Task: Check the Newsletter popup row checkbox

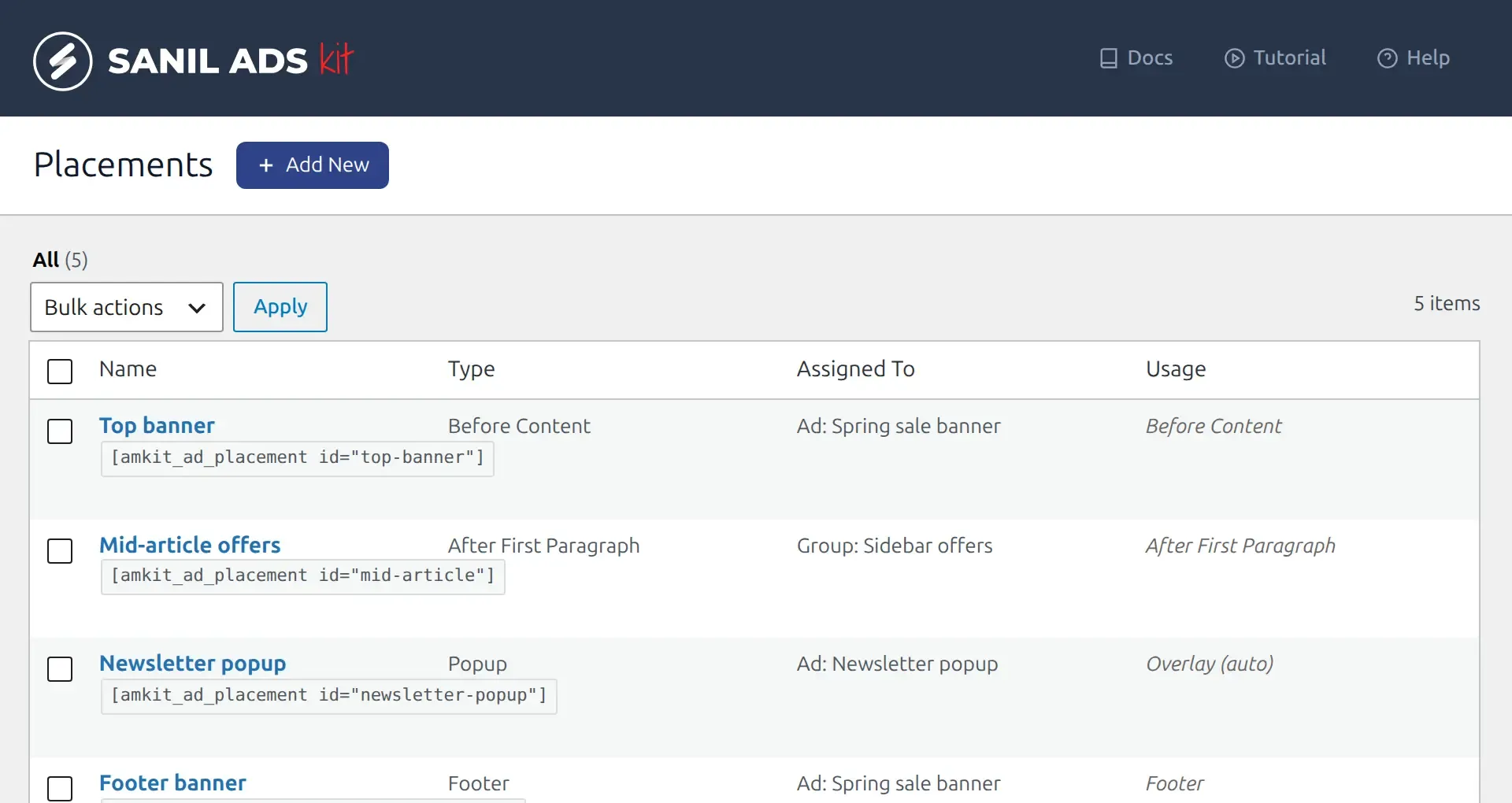Action: coord(60,669)
